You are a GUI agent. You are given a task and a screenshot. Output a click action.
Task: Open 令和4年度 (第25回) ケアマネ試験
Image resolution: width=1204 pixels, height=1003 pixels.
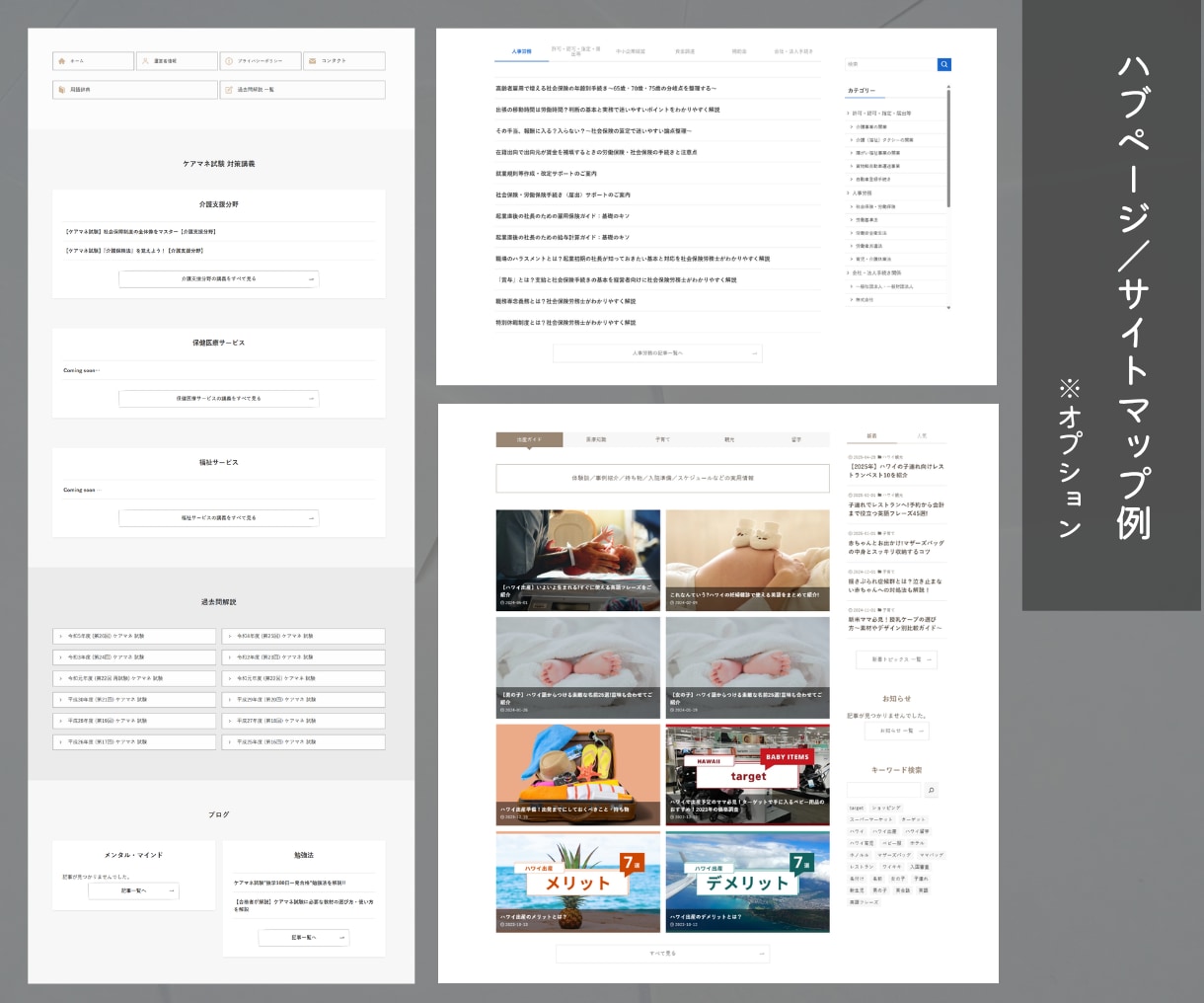(x=303, y=637)
